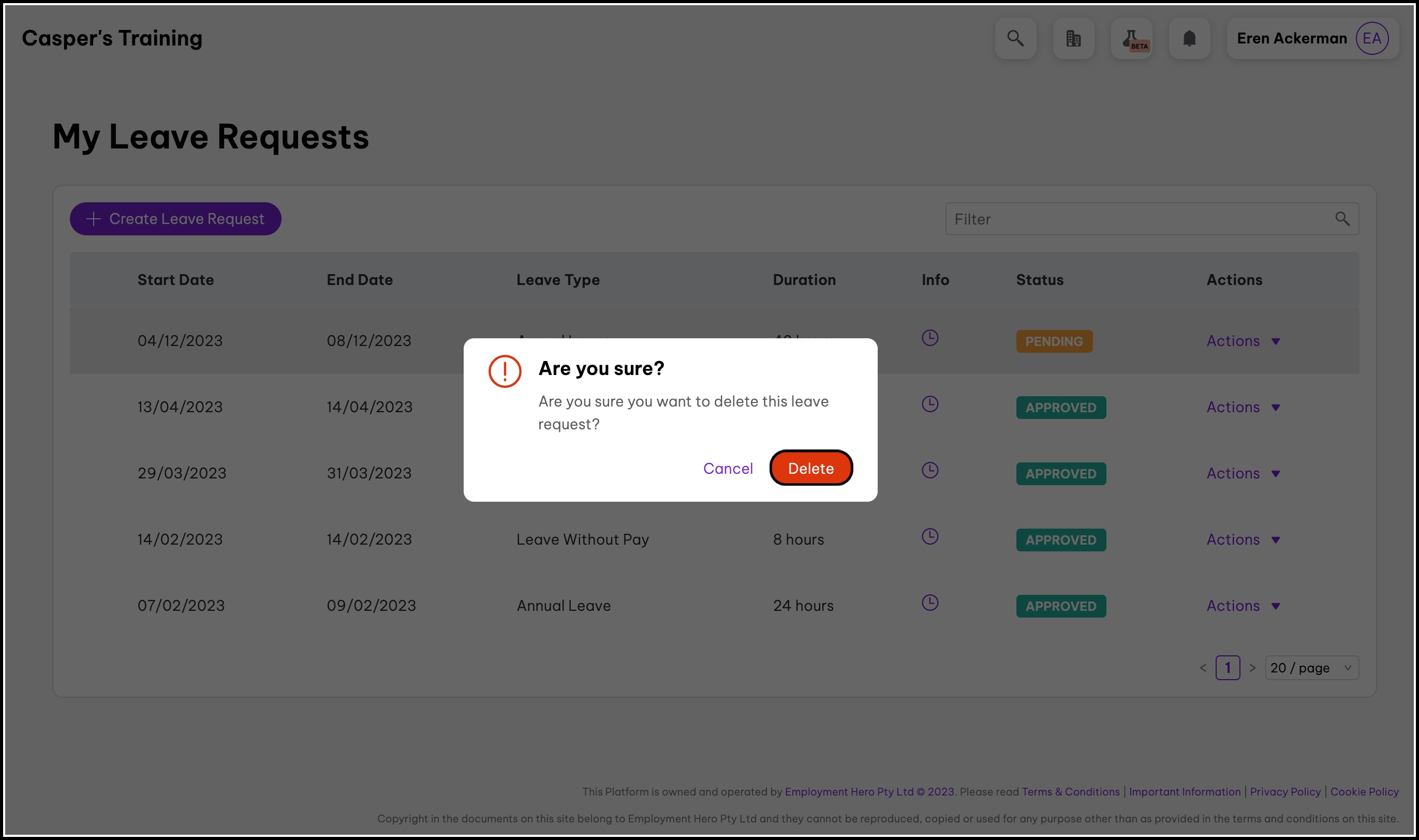This screenshot has height=840, width=1419.
Task: Open Actions menu for the 07/02/2023 leave
Action: pos(1243,606)
